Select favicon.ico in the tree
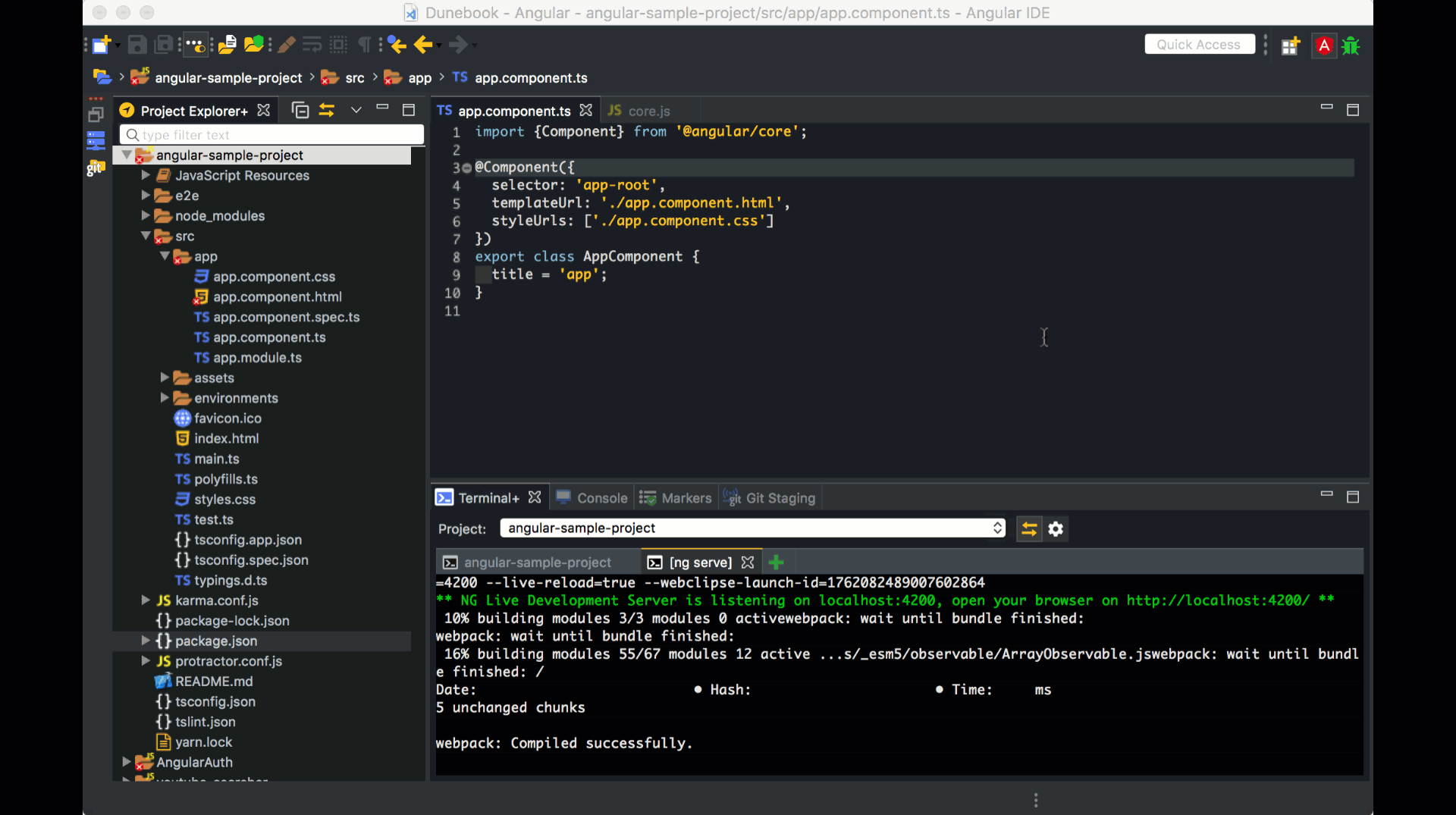Image resolution: width=1456 pixels, height=815 pixels. (x=227, y=418)
